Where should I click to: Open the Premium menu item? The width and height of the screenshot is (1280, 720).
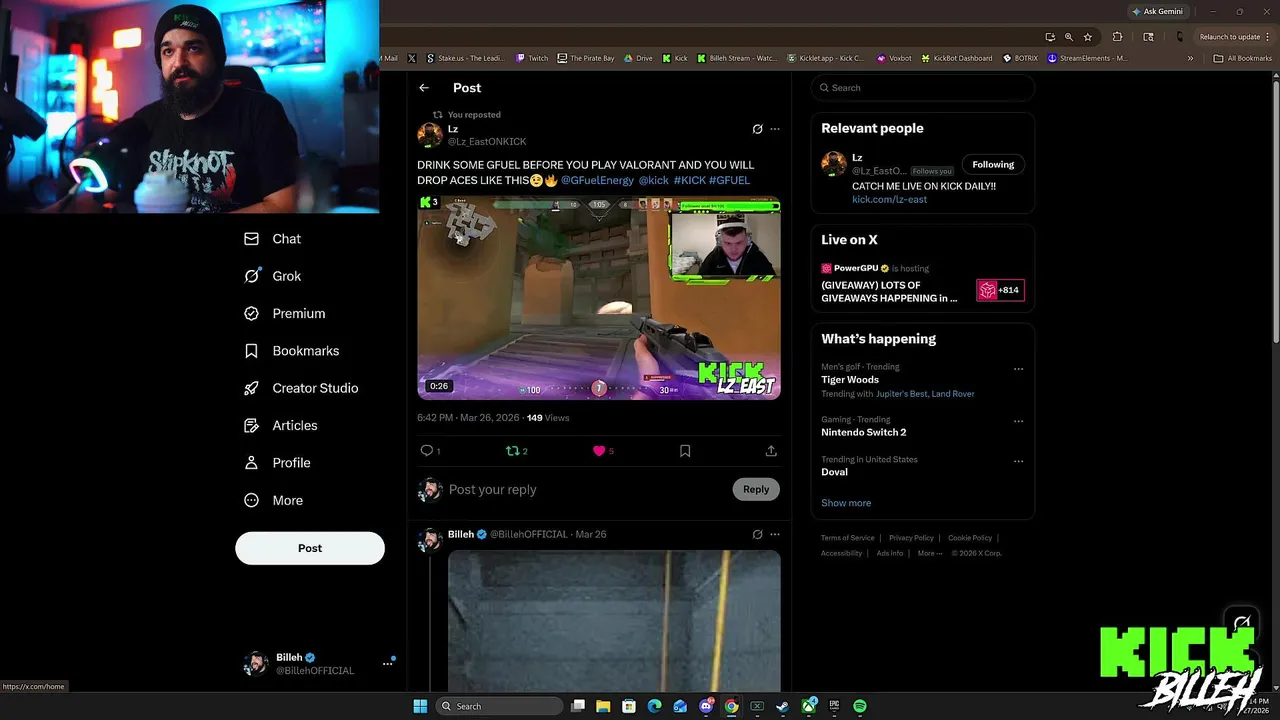284,313
